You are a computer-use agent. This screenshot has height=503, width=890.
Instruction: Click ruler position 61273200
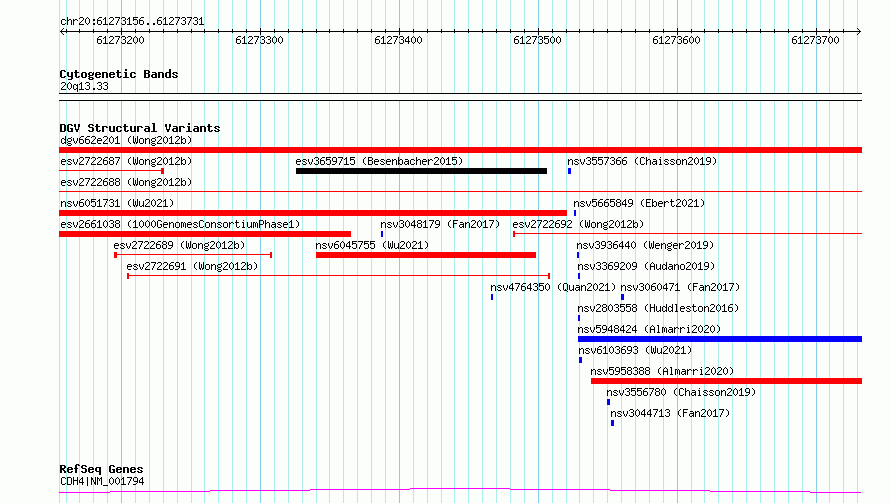click(120, 40)
